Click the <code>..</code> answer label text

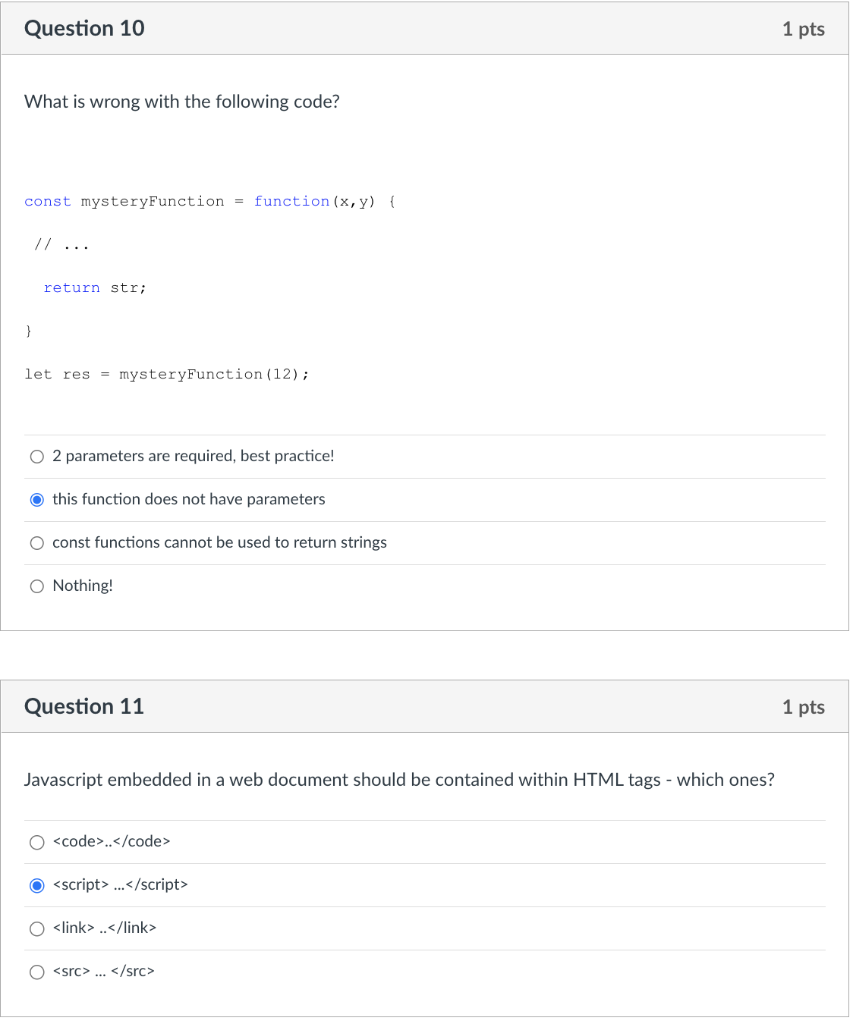[x=112, y=842]
